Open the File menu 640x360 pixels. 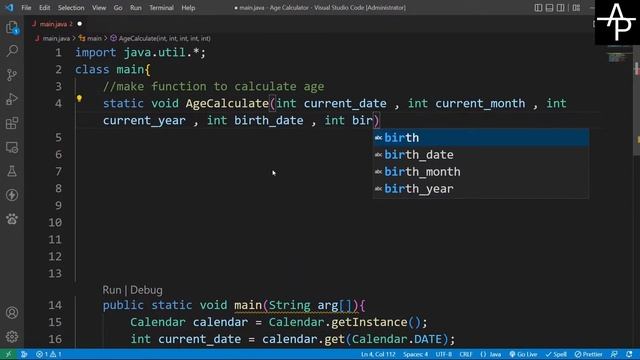(26, 8)
